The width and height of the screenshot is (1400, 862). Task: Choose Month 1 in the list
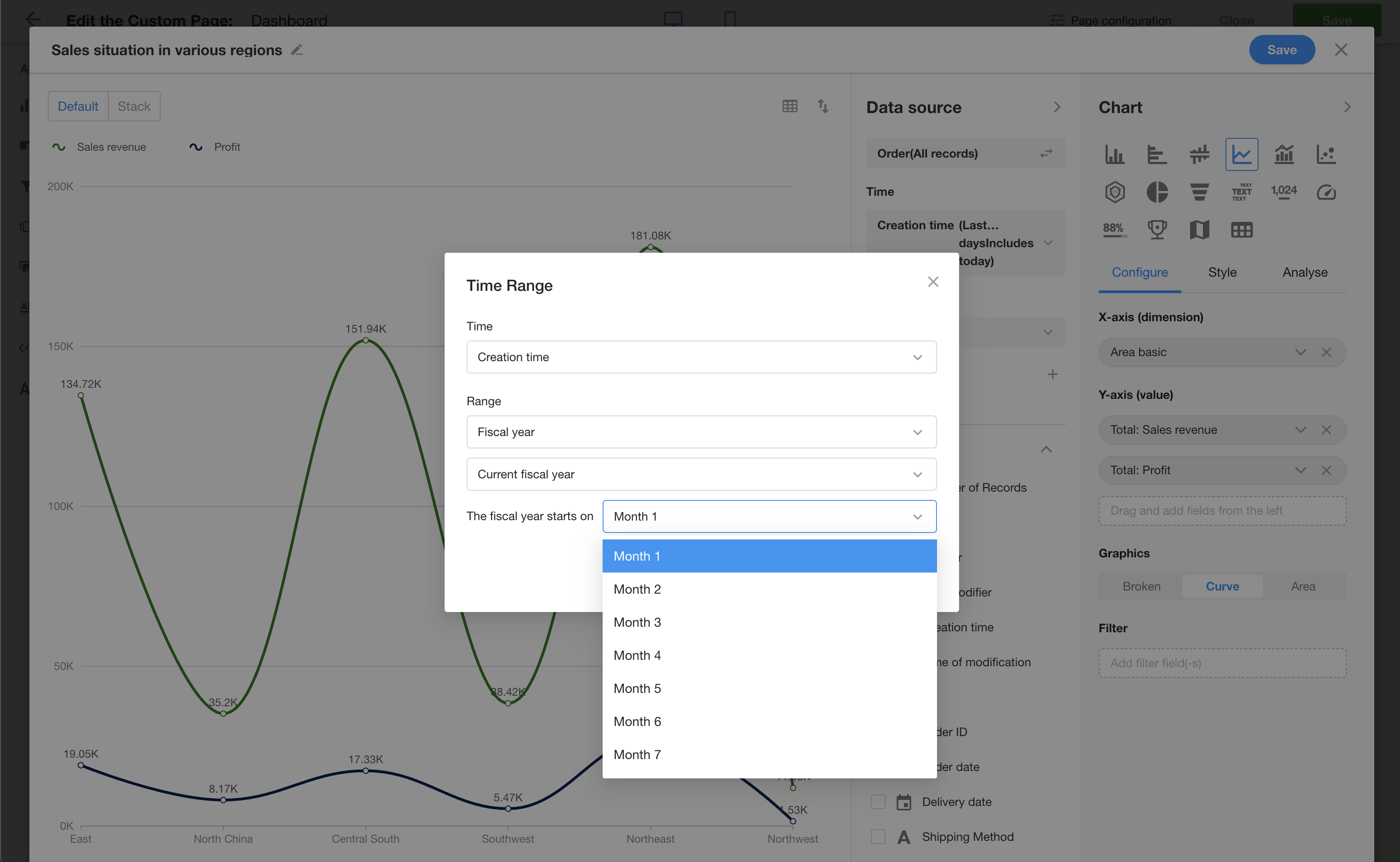(769, 556)
